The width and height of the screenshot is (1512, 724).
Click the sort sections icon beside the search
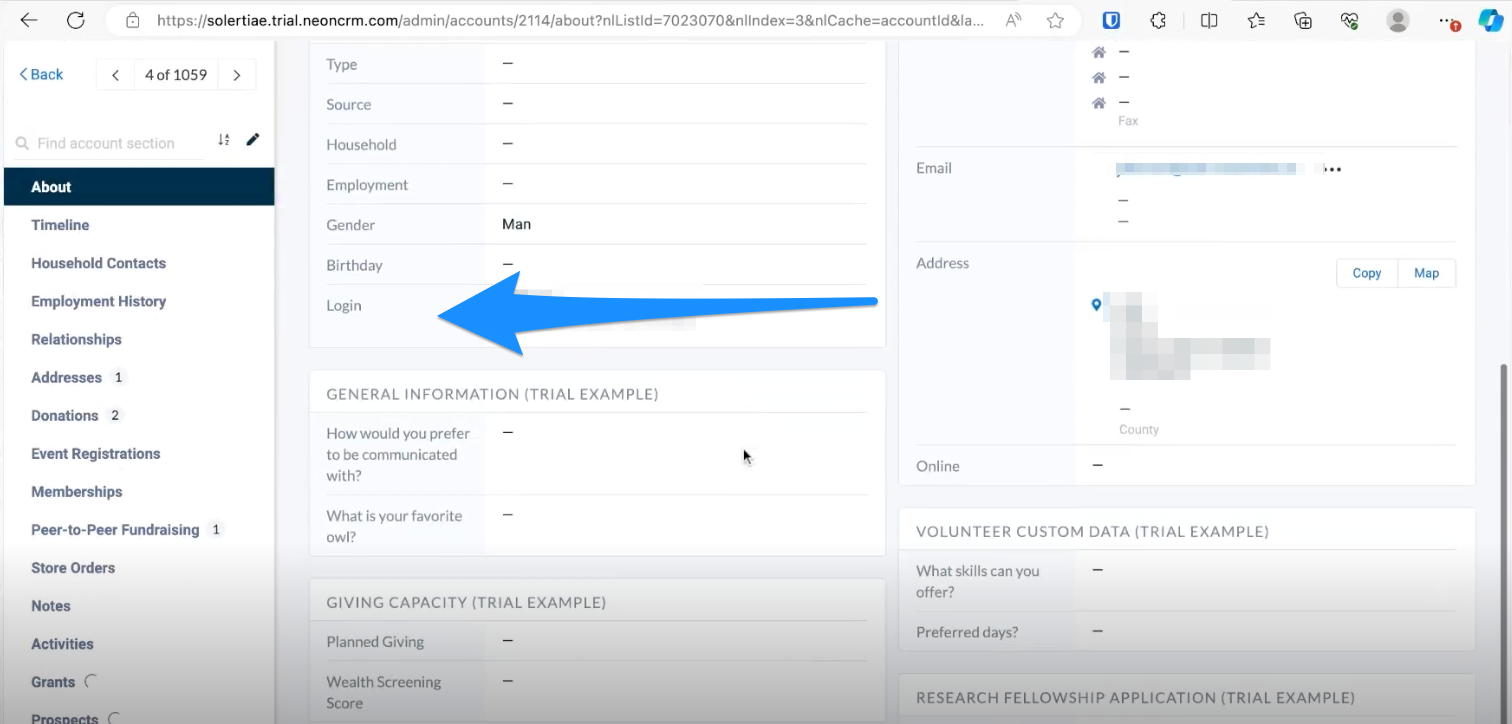click(224, 141)
